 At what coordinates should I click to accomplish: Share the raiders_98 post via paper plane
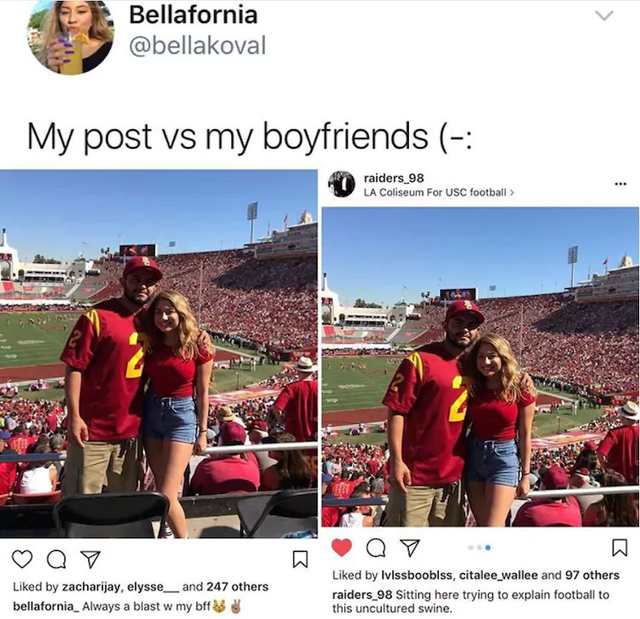[409, 548]
